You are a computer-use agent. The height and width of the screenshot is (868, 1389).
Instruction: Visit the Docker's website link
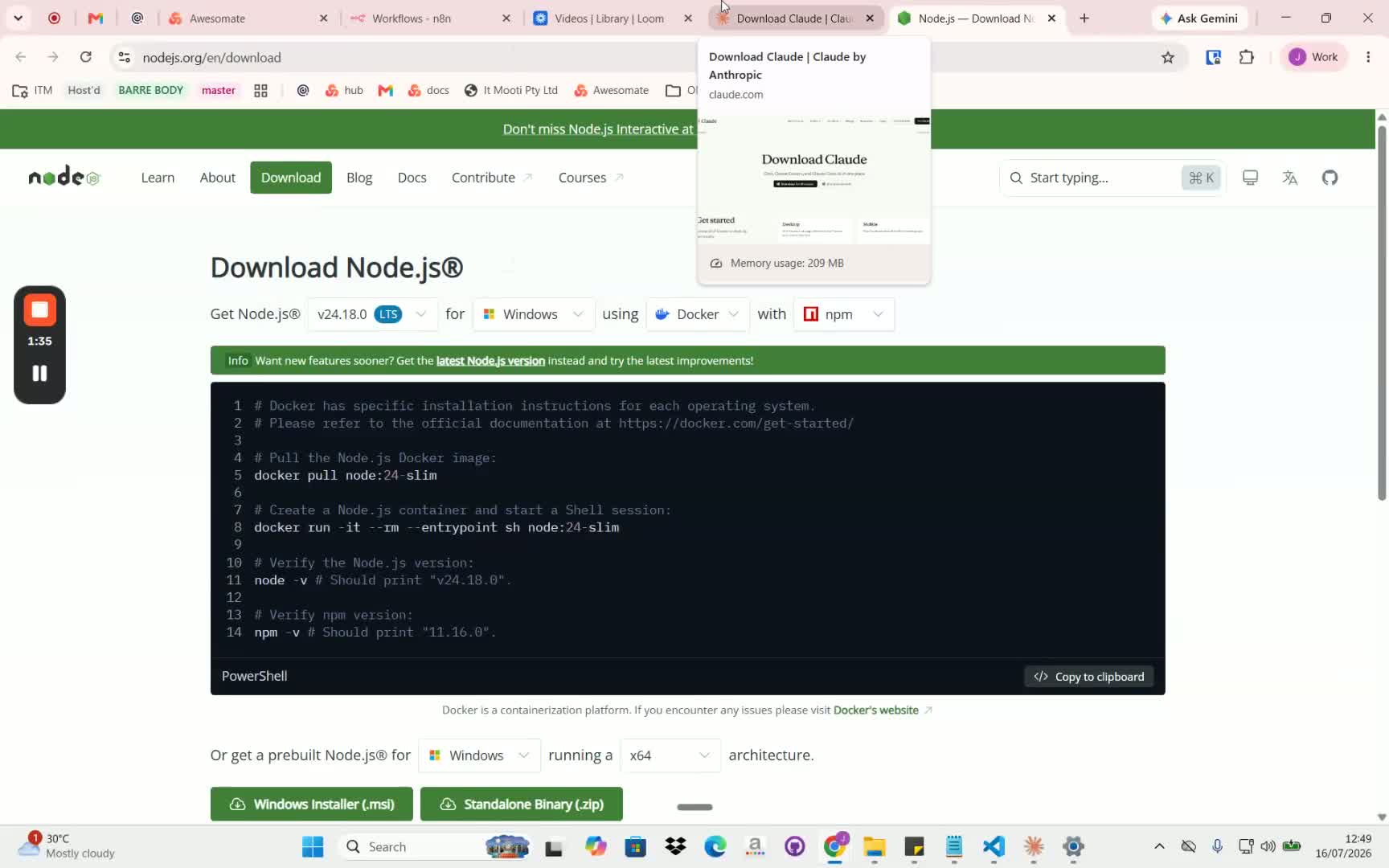pos(876,710)
